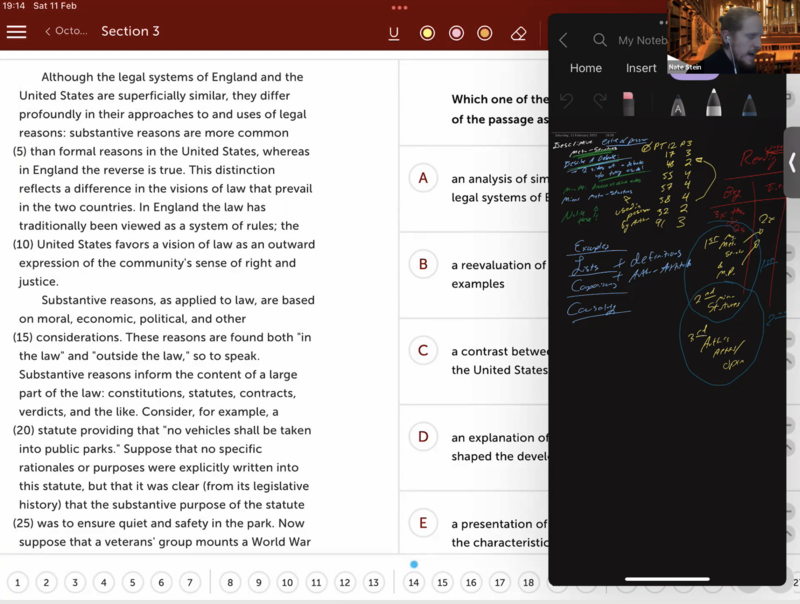Select answer choice A
The width and height of the screenshot is (800, 604).
point(423,178)
